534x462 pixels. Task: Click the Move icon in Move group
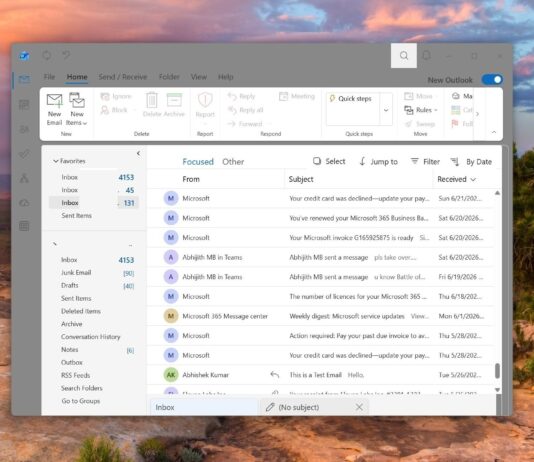coord(408,96)
